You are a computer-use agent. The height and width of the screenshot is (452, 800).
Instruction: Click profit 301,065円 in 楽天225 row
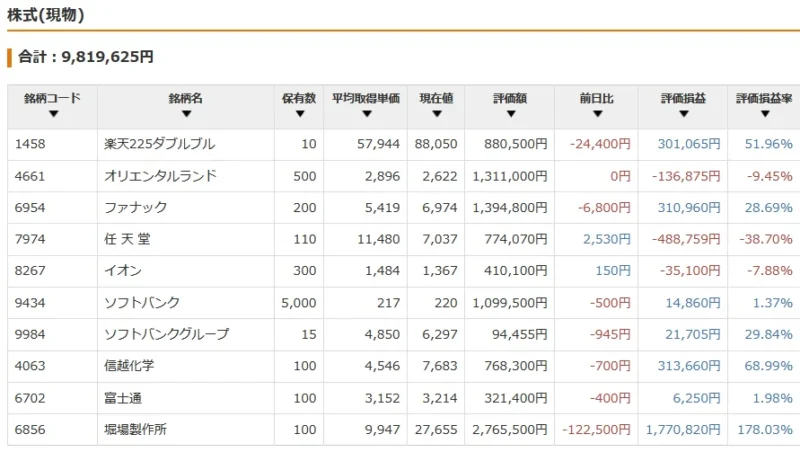pos(689,144)
